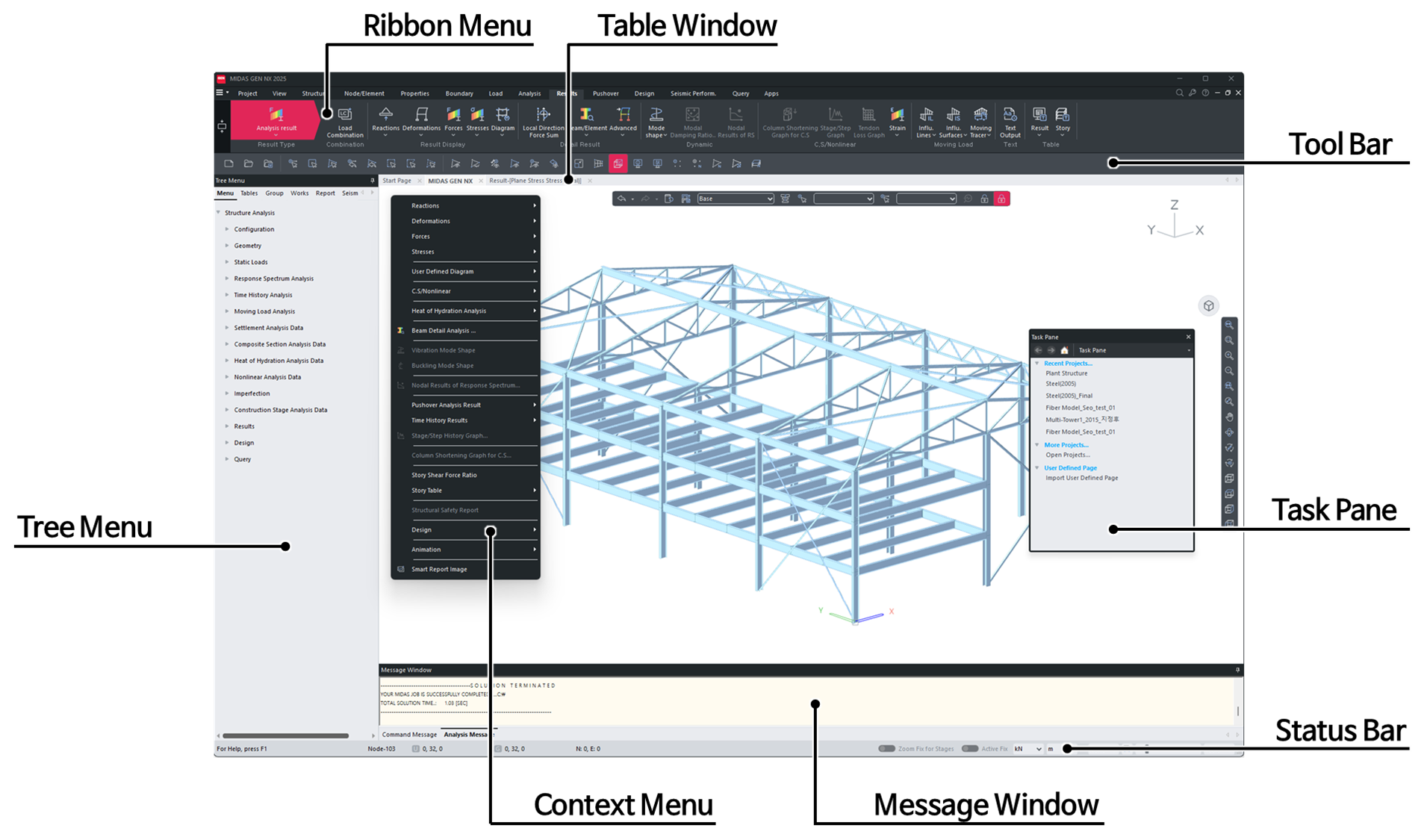Click the Smart Report Image option

(x=439, y=569)
